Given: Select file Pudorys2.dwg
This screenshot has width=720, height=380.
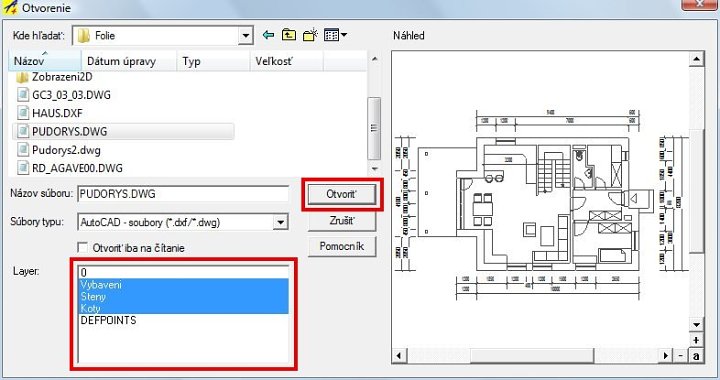Looking at the screenshot, I should click(66, 150).
